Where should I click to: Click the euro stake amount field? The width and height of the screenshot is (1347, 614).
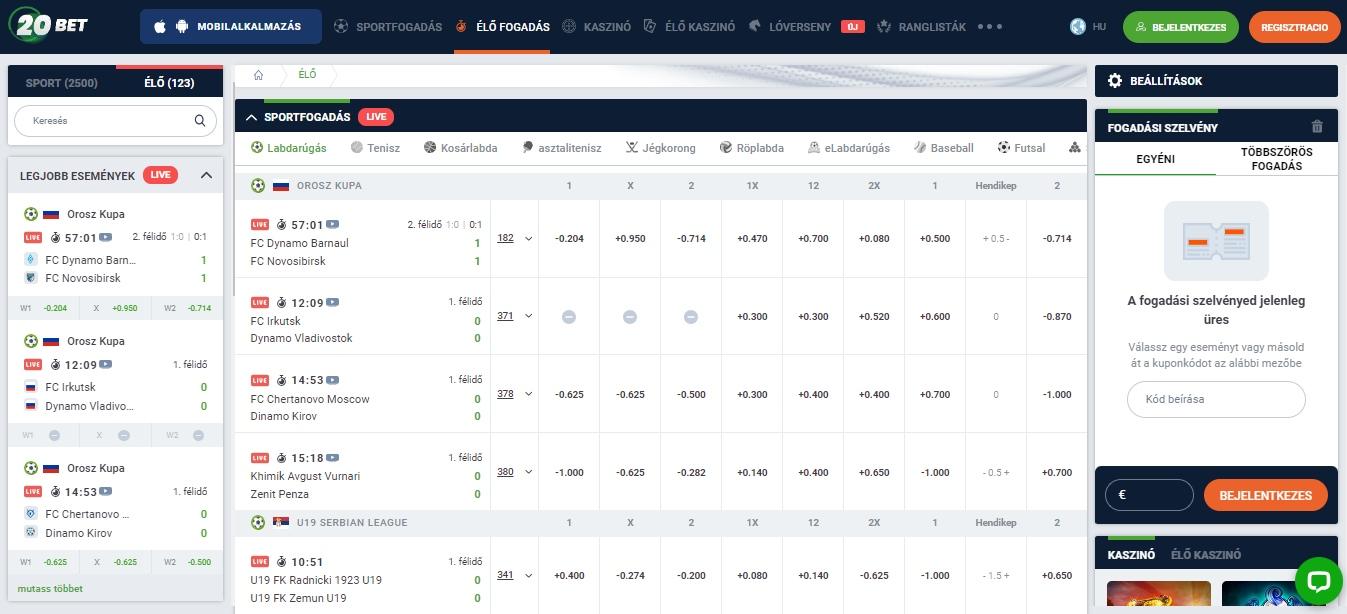pos(1149,495)
